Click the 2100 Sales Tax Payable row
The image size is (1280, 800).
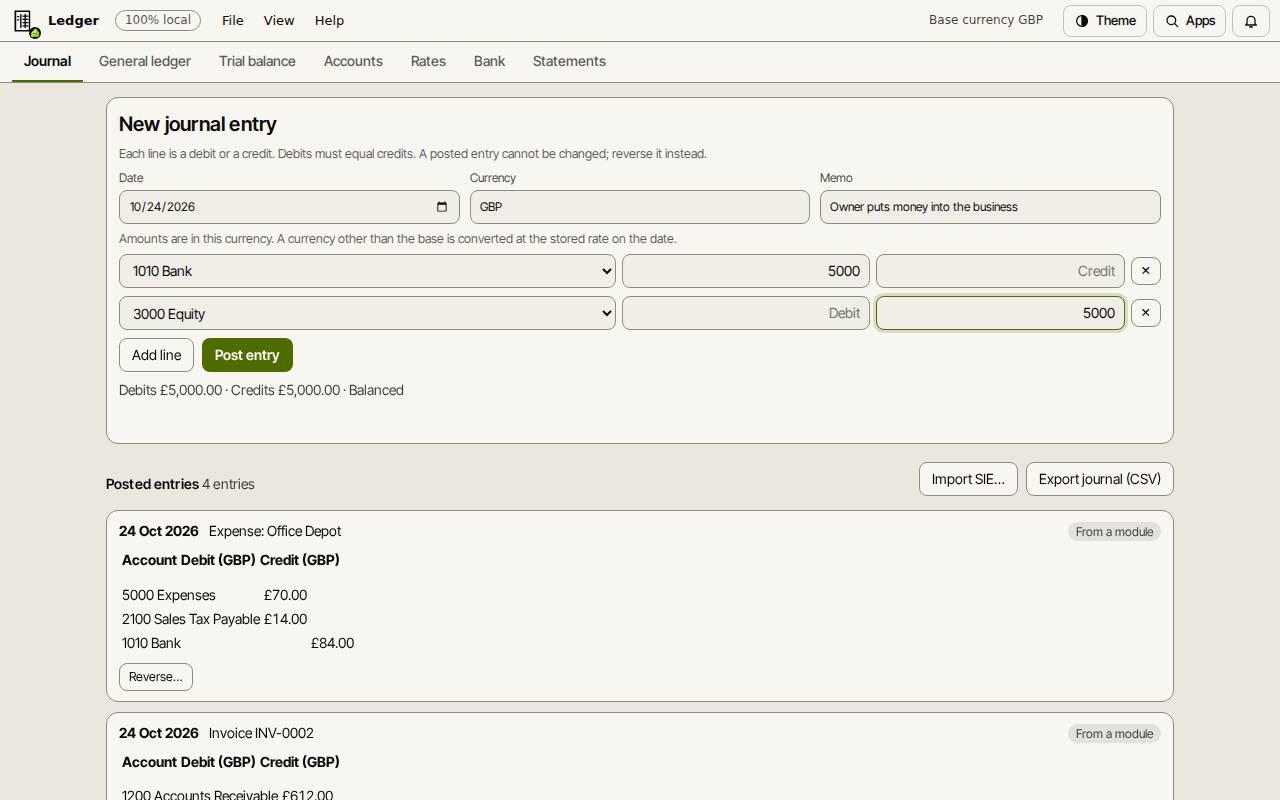[239, 619]
